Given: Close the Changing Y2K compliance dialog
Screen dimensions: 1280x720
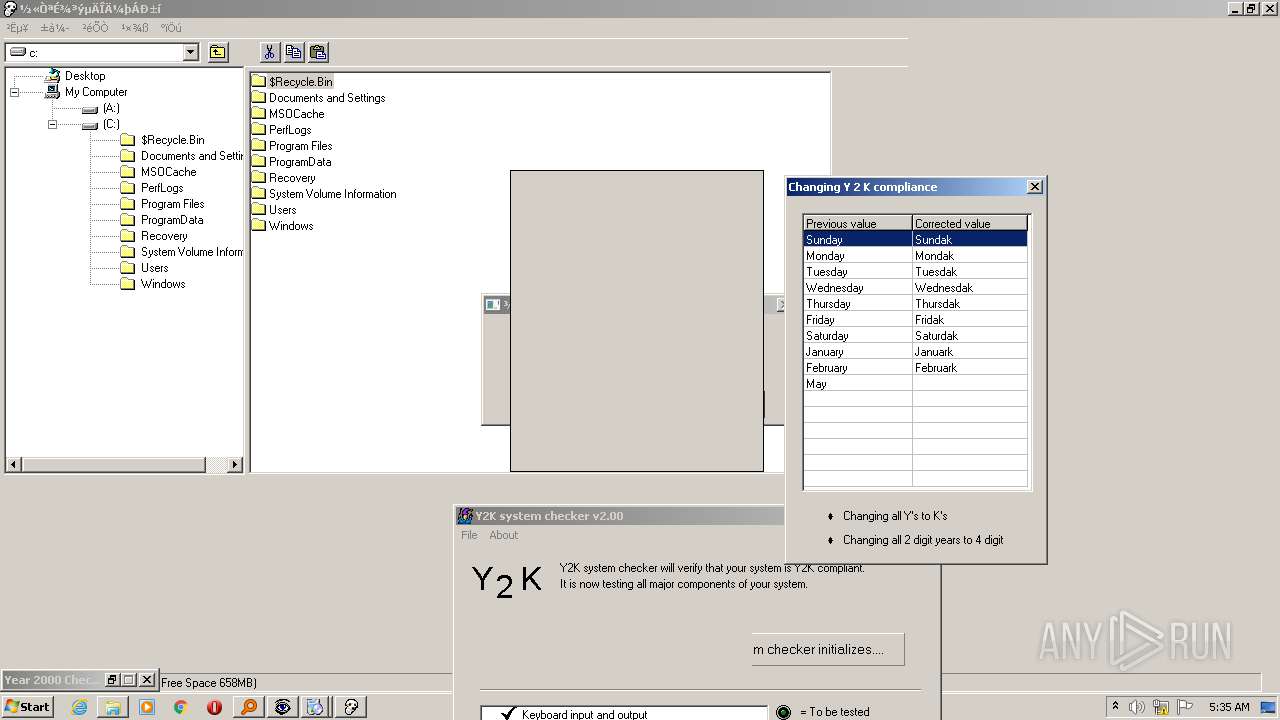Looking at the screenshot, I should coord(1035,186).
